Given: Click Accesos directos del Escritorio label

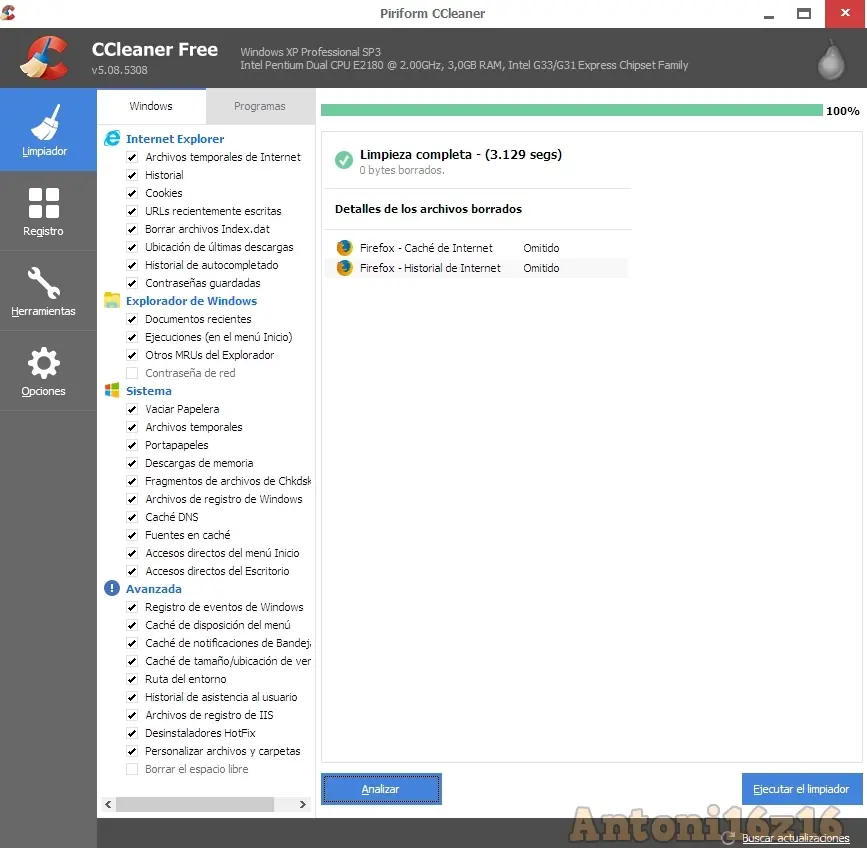Looking at the screenshot, I should pyautogui.click(x=217, y=570).
